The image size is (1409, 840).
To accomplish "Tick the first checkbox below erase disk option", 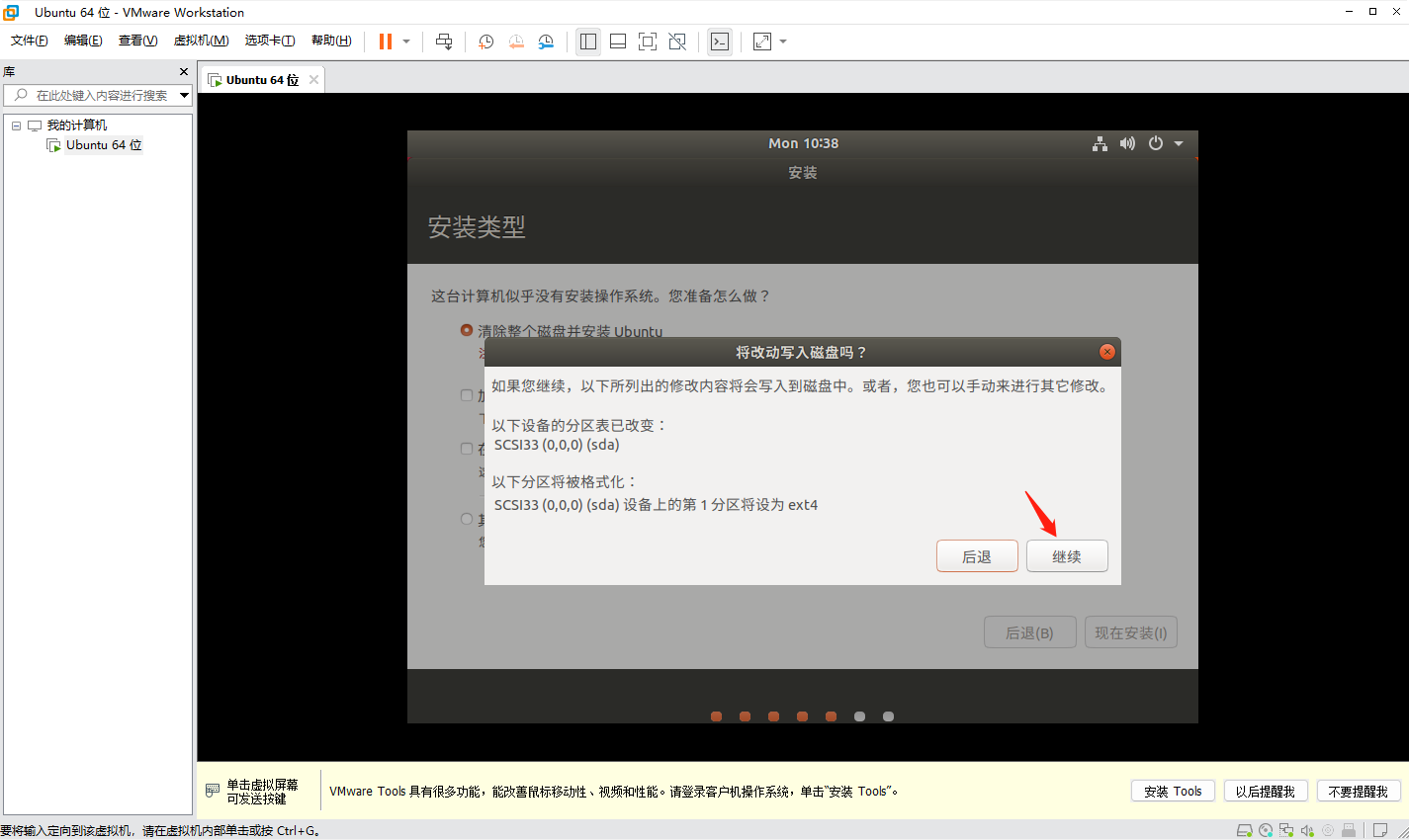I will pos(467,395).
